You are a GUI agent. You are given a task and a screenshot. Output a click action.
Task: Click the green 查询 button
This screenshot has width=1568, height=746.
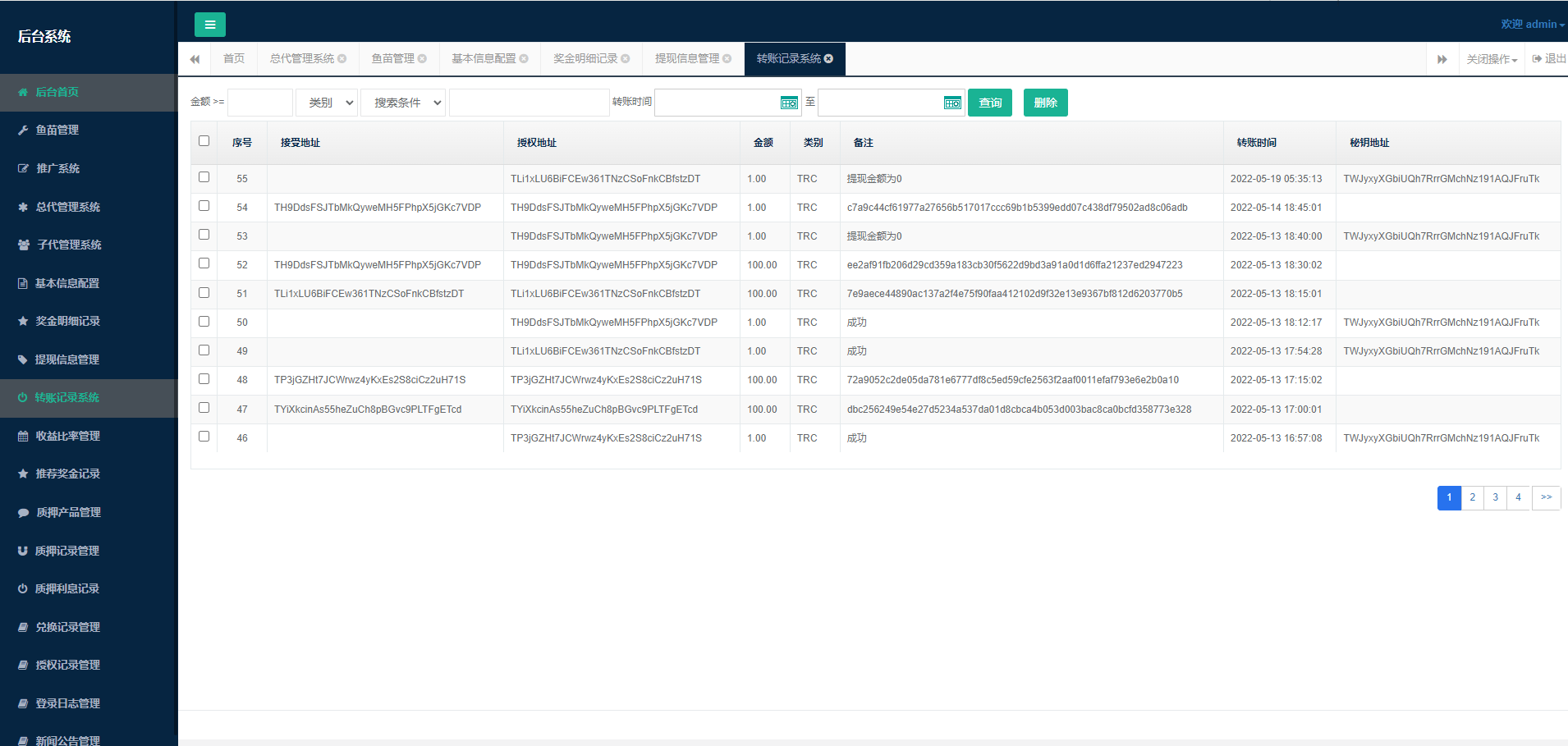990,103
